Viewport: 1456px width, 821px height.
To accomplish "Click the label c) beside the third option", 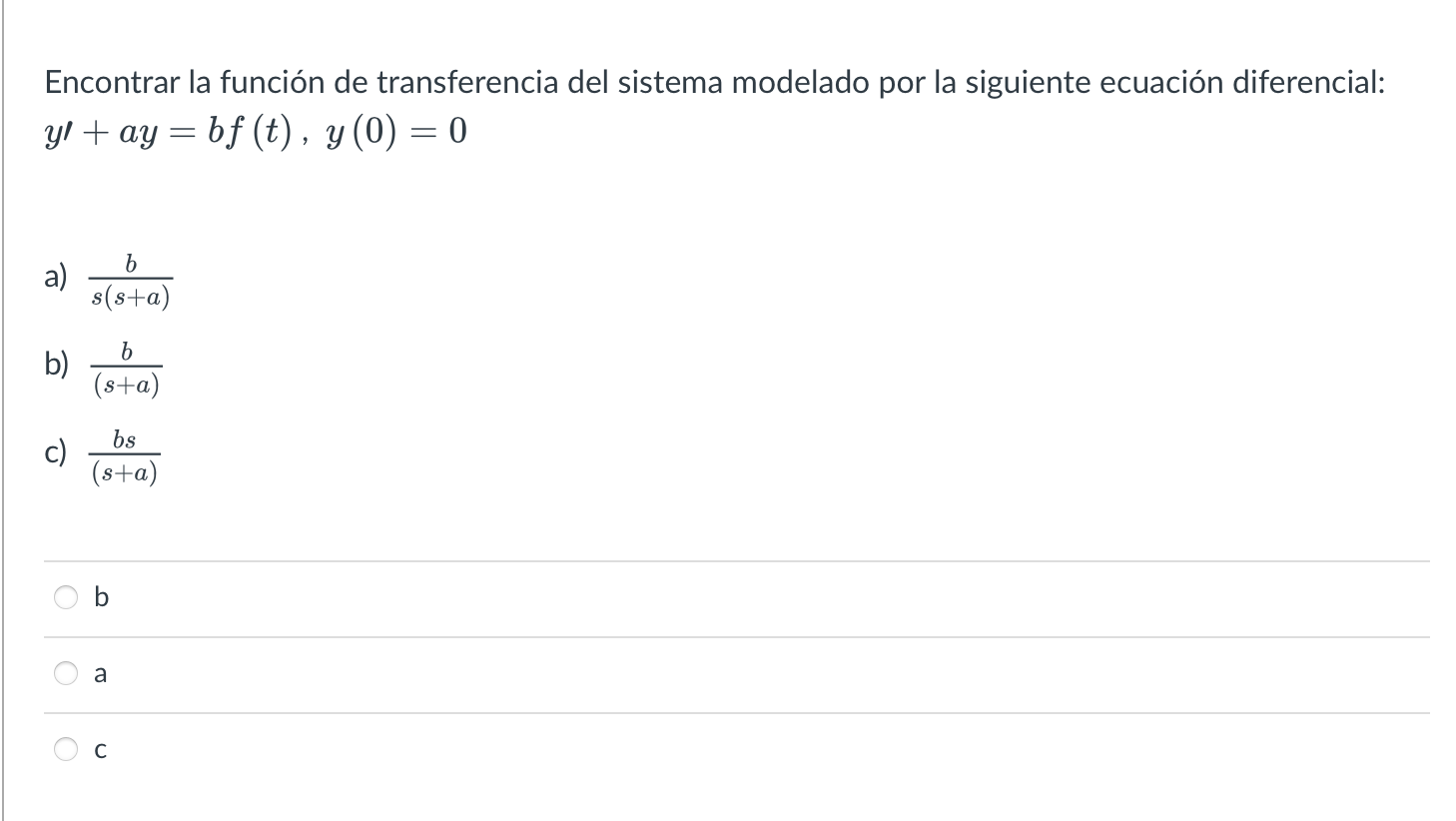I will click(55, 451).
